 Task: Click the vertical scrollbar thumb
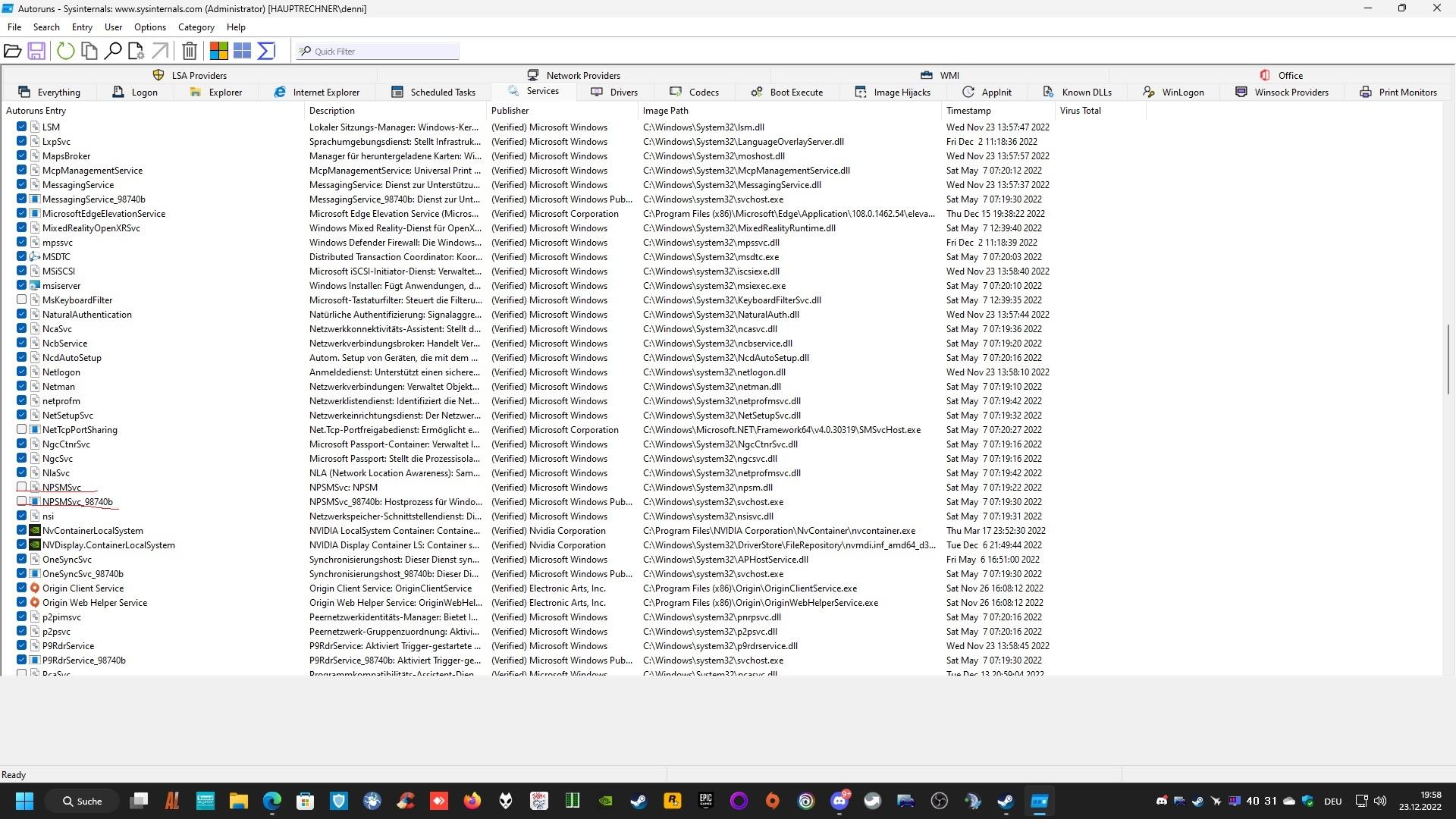[1448, 359]
